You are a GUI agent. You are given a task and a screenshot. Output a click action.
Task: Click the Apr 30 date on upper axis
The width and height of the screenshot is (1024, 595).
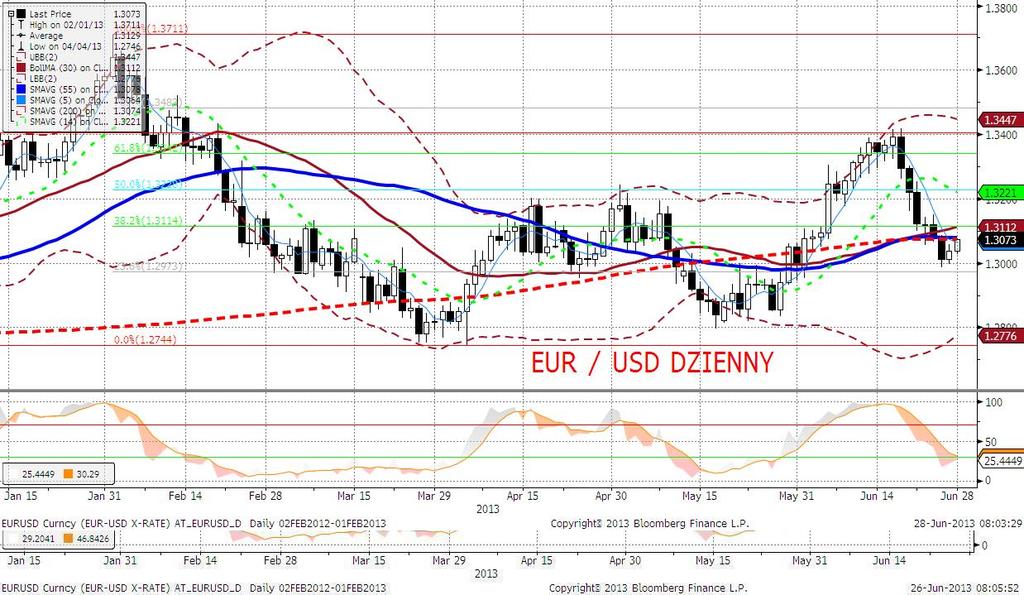click(x=611, y=496)
